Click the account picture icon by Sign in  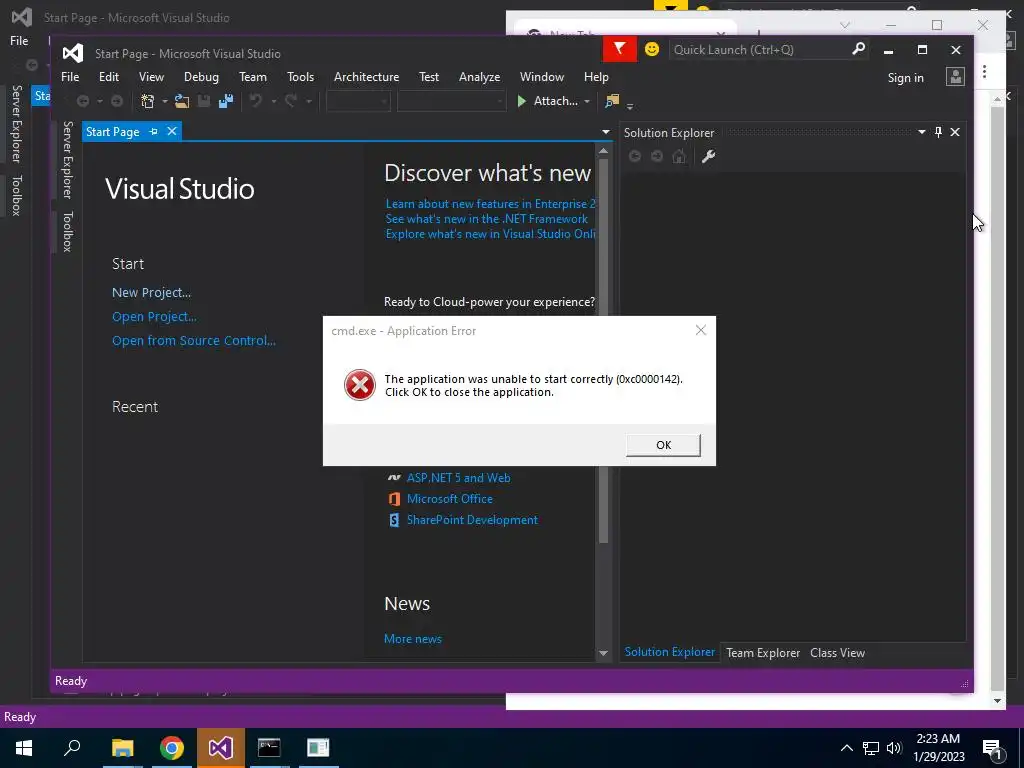[955, 77]
